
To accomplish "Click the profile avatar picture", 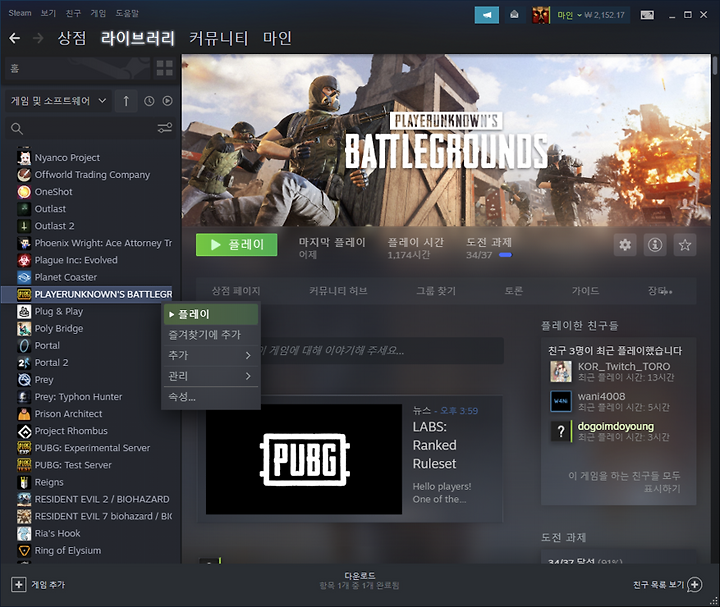I will [x=541, y=15].
